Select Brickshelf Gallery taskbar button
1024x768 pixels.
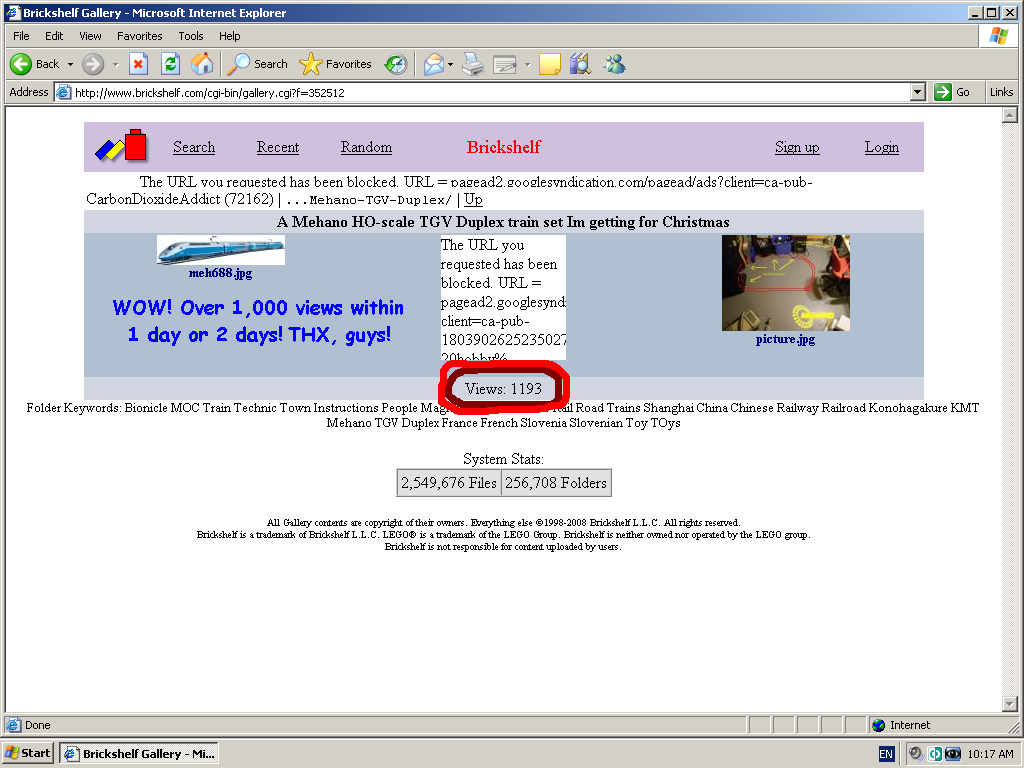click(x=139, y=754)
